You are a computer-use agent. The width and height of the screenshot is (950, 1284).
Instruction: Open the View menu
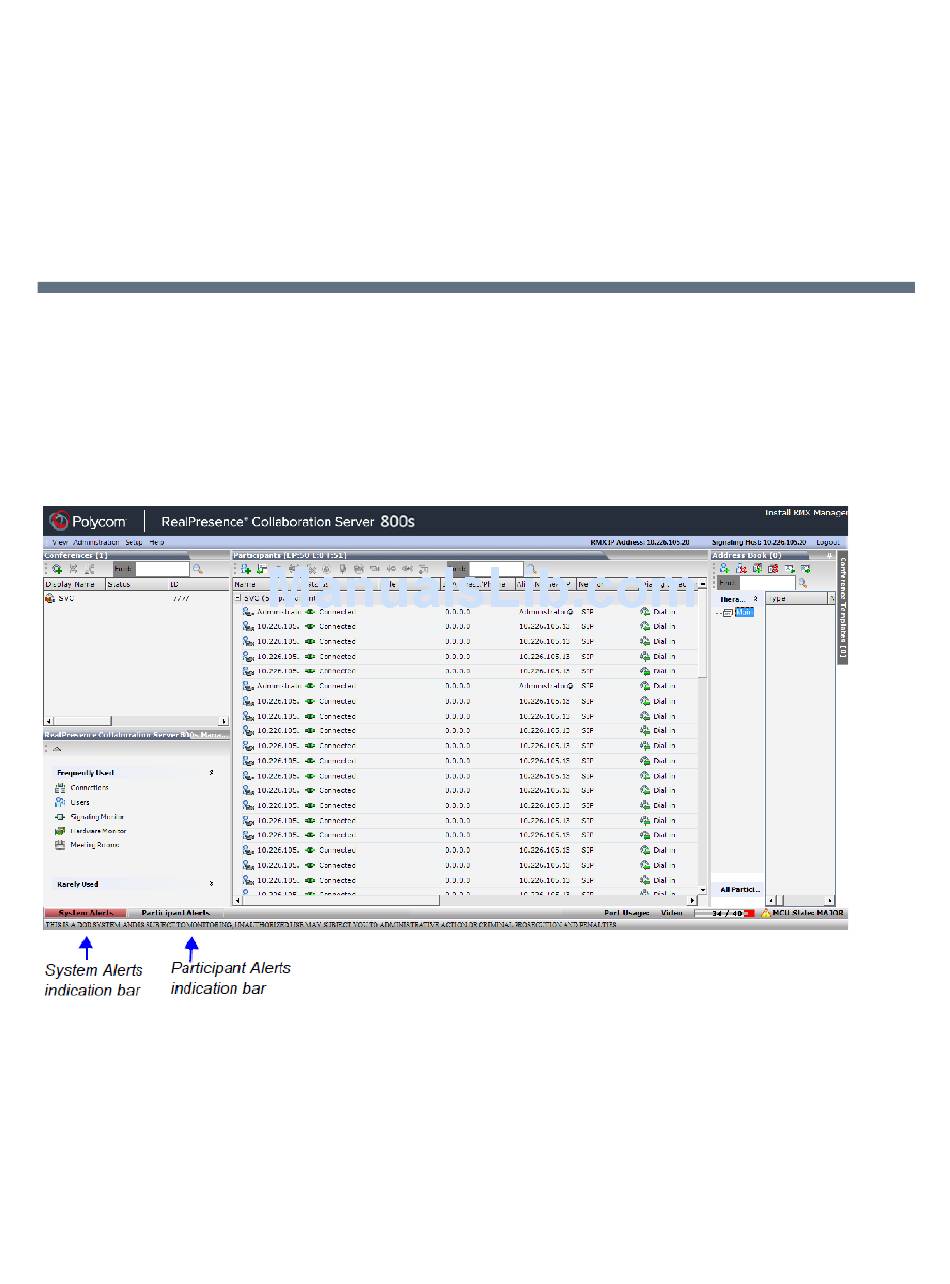click(61, 542)
